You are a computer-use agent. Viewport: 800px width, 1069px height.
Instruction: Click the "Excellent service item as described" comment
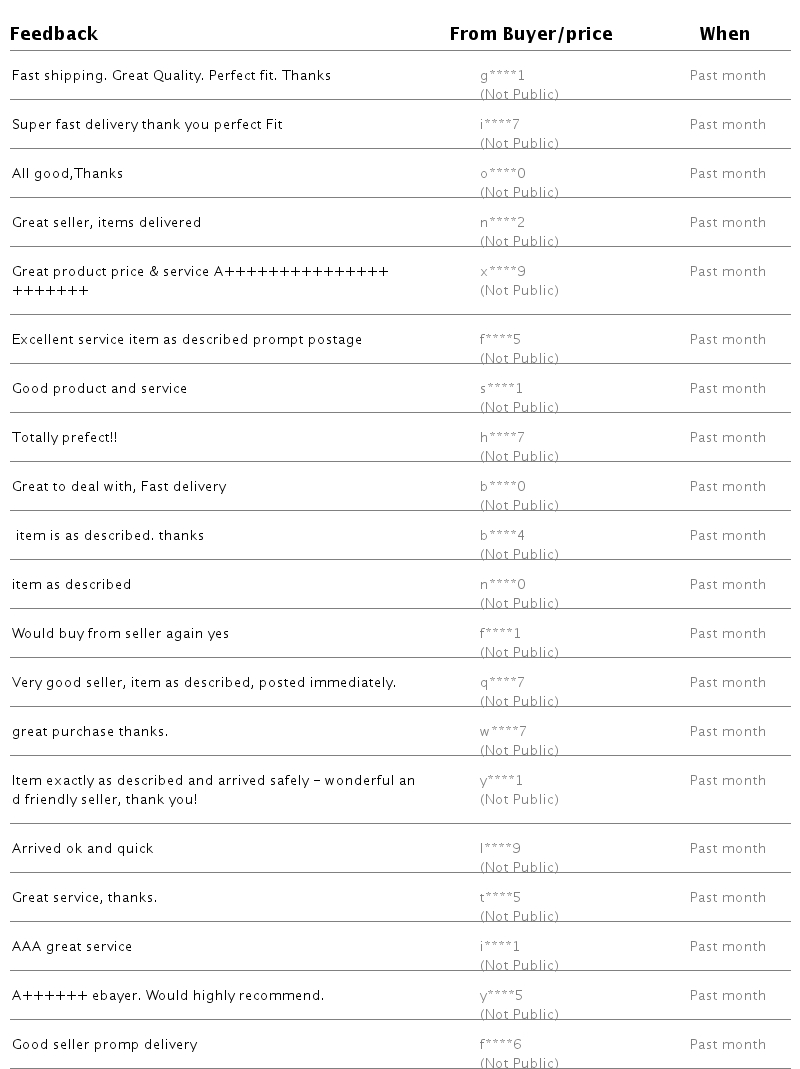point(187,339)
